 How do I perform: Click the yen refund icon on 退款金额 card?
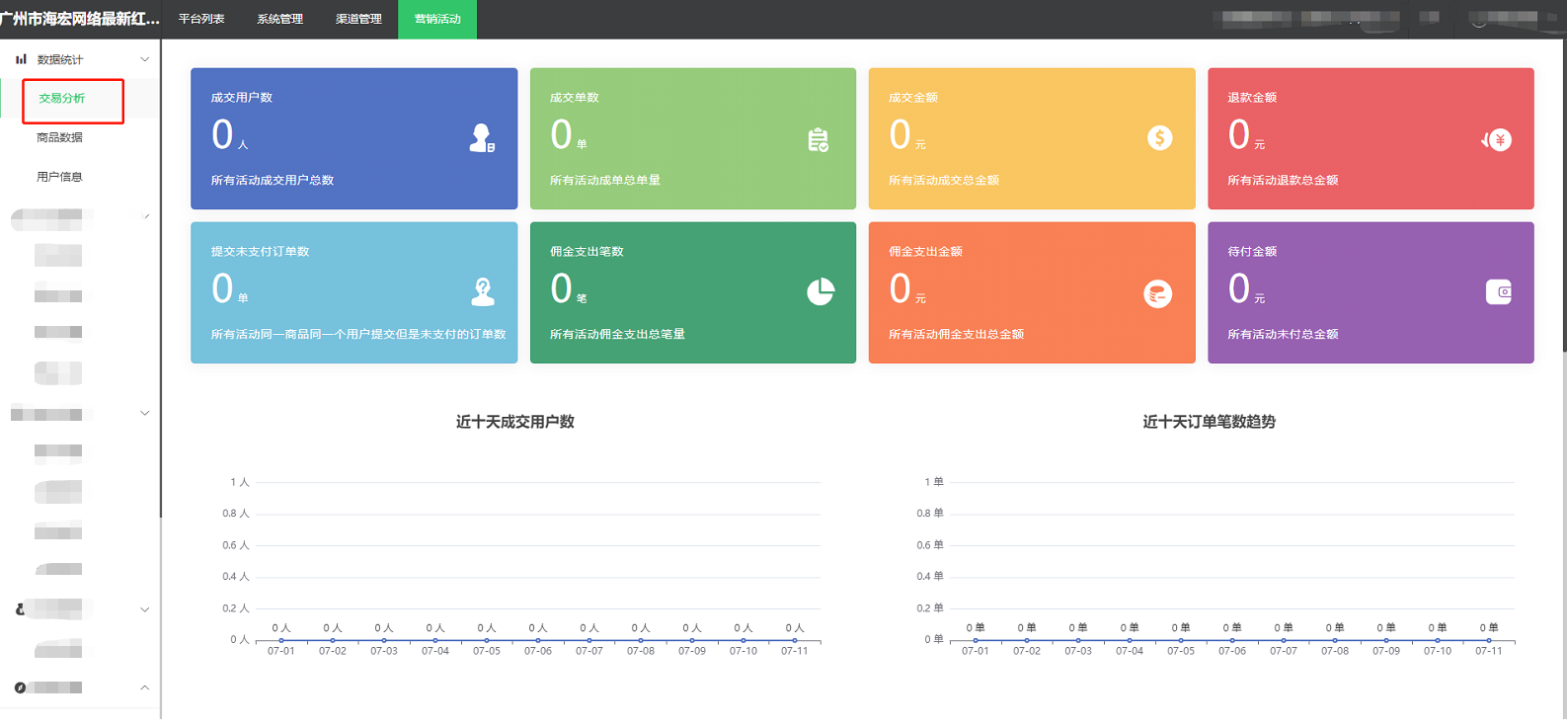(x=1497, y=140)
